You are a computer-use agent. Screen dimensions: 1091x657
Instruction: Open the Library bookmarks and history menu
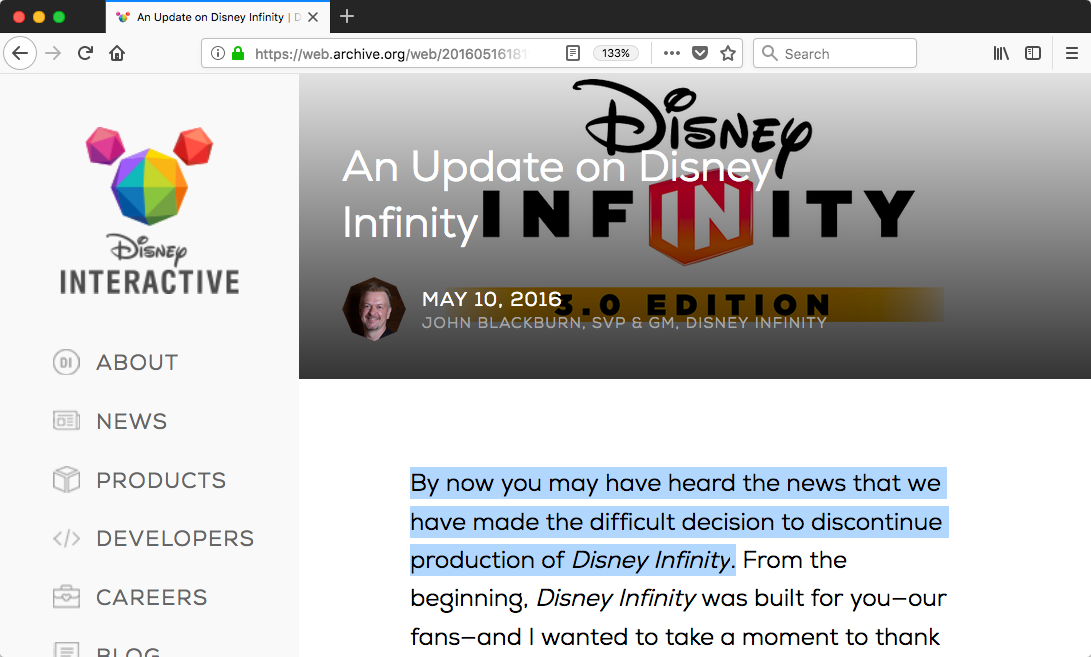(1001, 53)
